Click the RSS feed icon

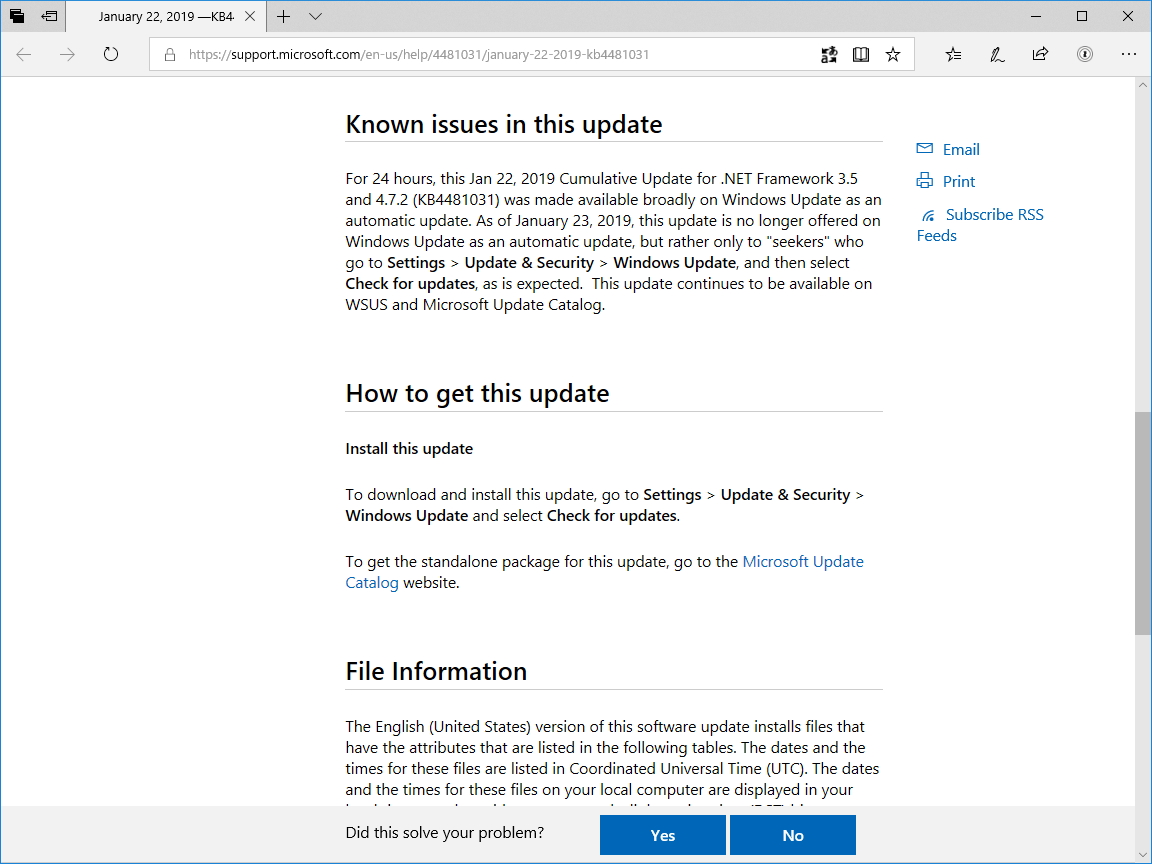coord(929,215)
